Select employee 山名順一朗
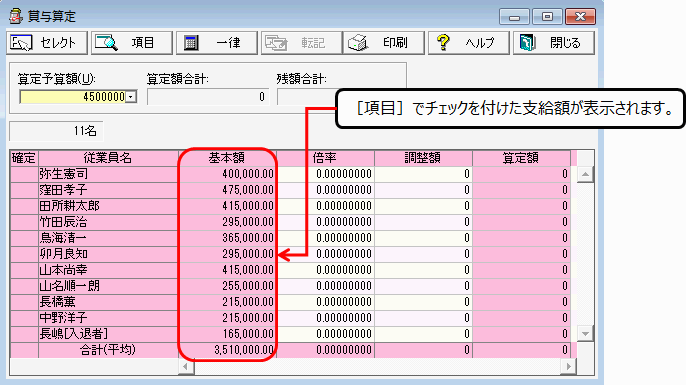686x385 pixels. pos(108,286)
